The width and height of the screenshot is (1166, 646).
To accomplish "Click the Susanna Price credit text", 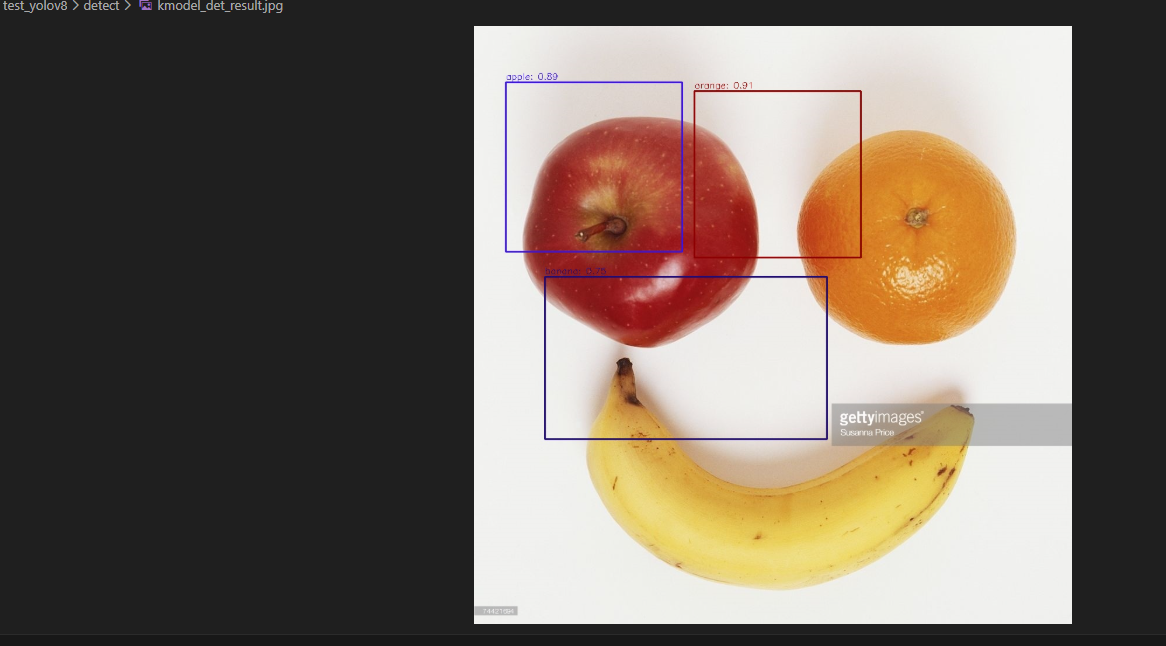I will [x=867, y=433].
